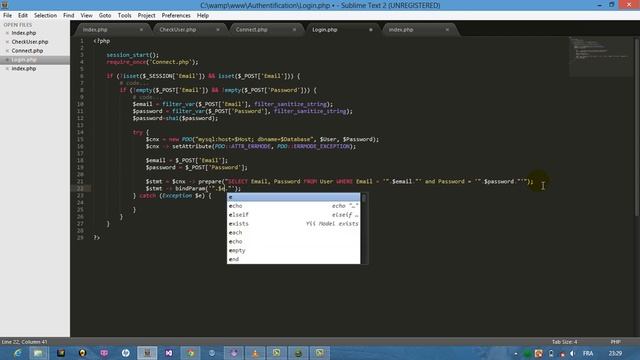
Task: Close the CheckUser.php tab
Action: pyautogui.click(x=218, y=30)
